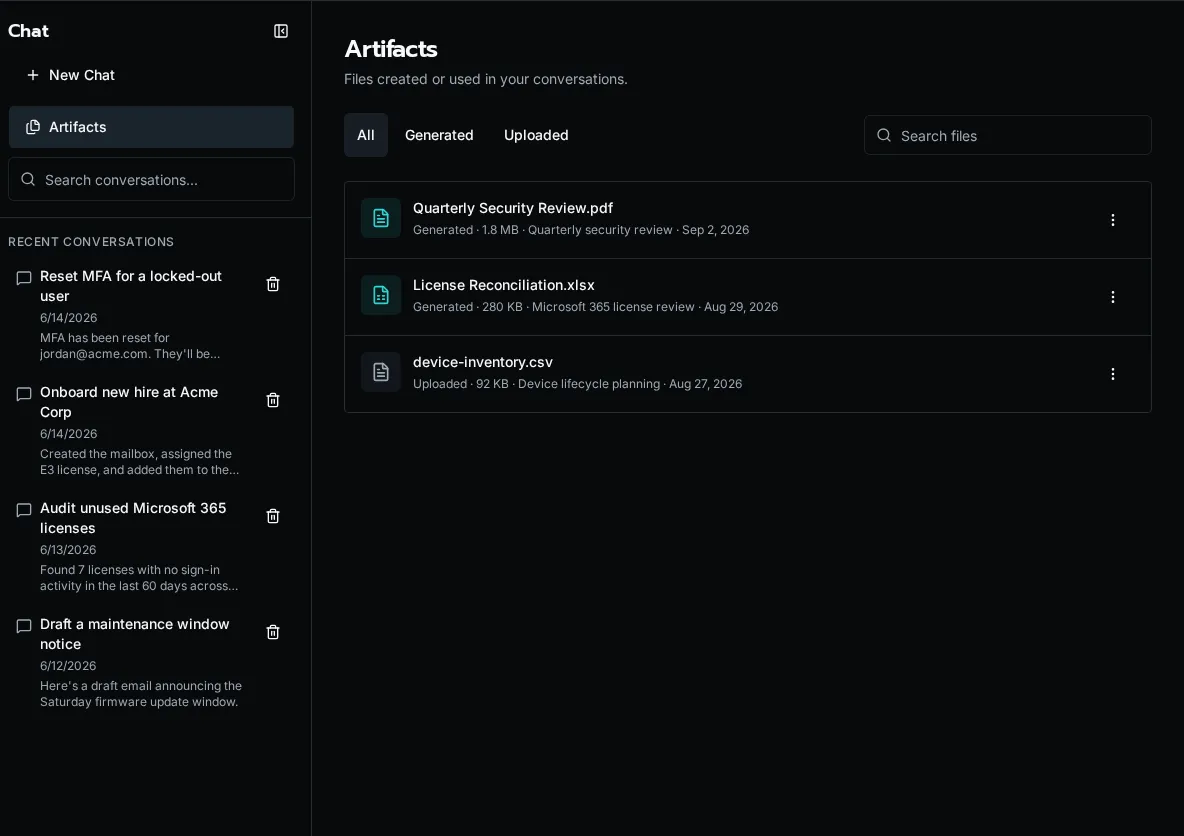Click the 'Device lifecycle planning' metadata text
Screen dimensions: 1184x836
click(x=589, y=384)
